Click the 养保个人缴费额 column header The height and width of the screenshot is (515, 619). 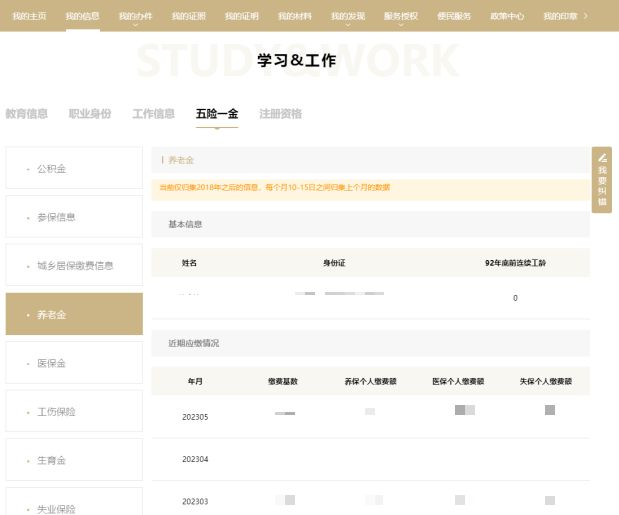(x=370, y=381)
